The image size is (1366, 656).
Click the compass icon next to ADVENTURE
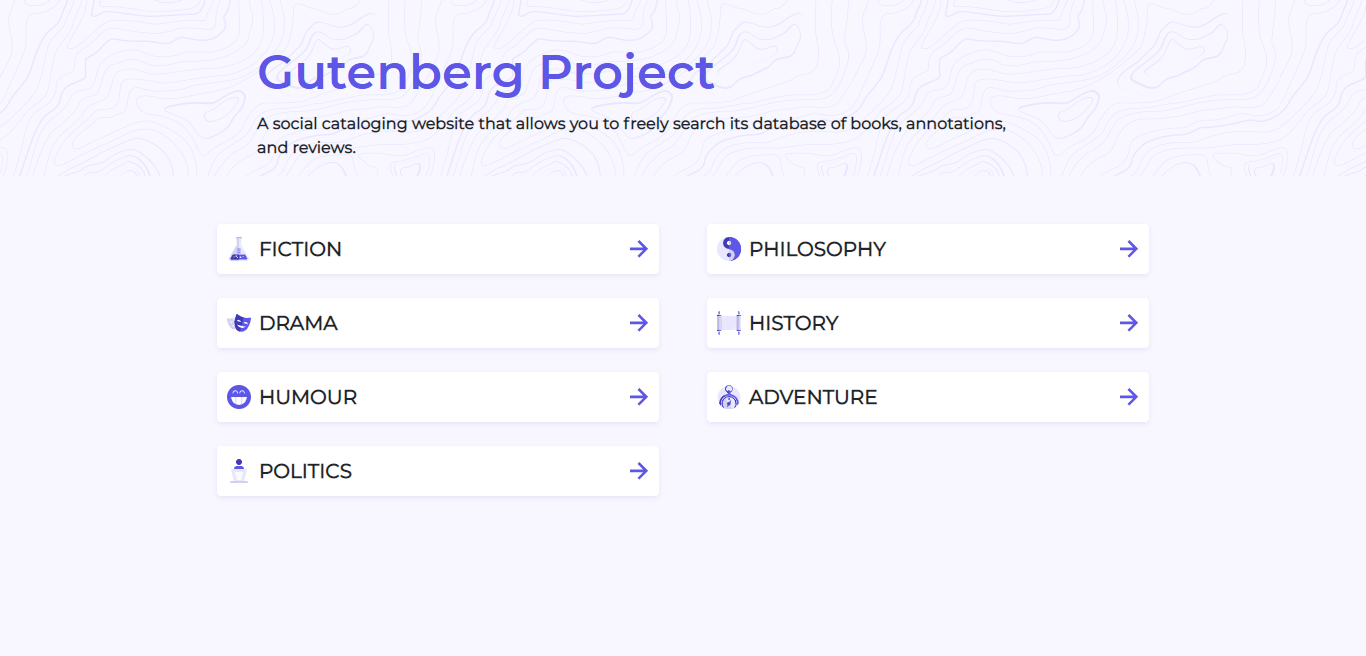[x=728, y=397]
